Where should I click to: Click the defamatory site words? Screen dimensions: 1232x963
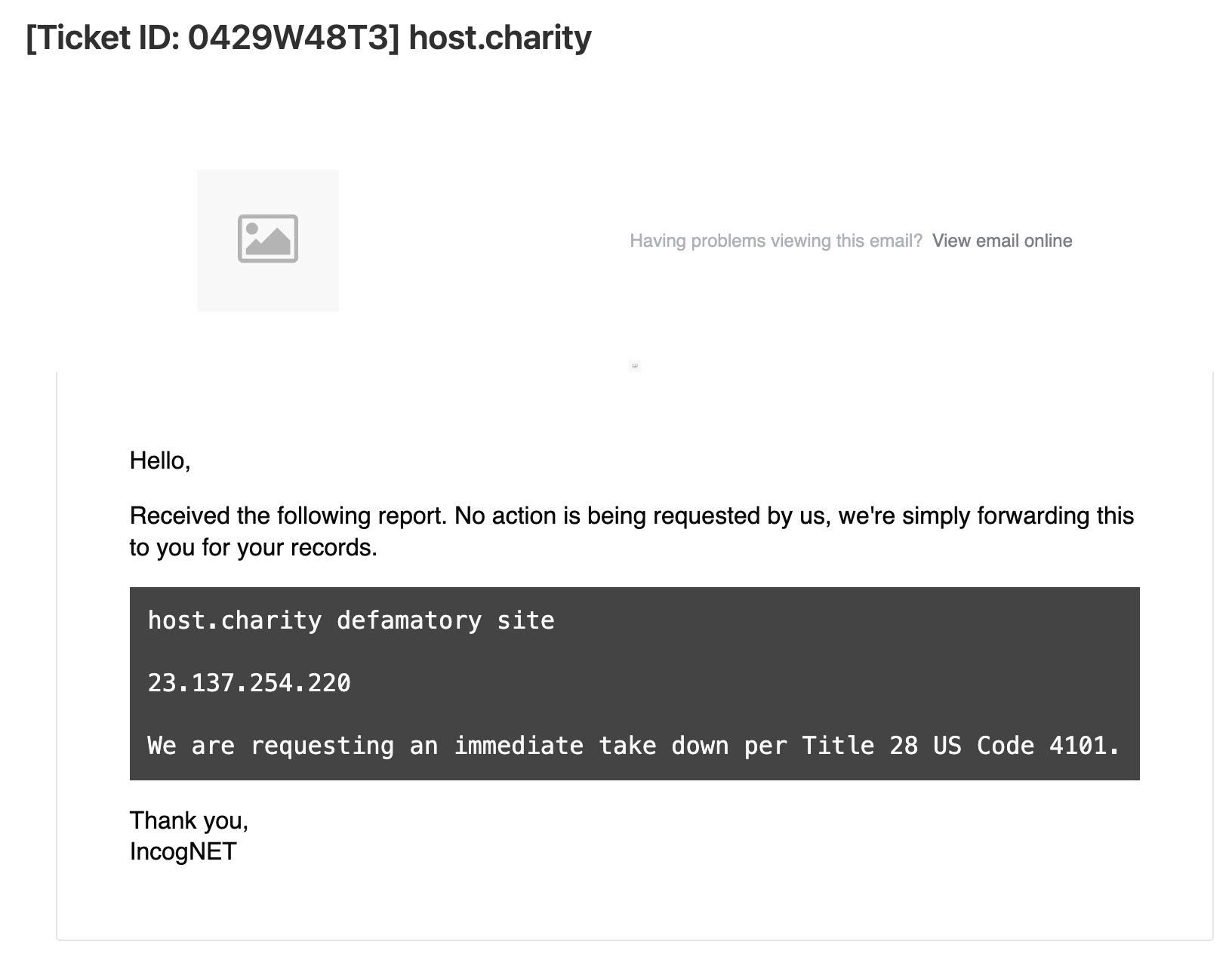(x=445, y=620)
